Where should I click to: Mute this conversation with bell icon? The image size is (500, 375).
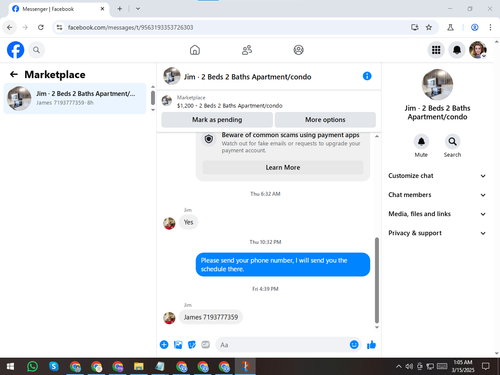(x=421, y=142)
